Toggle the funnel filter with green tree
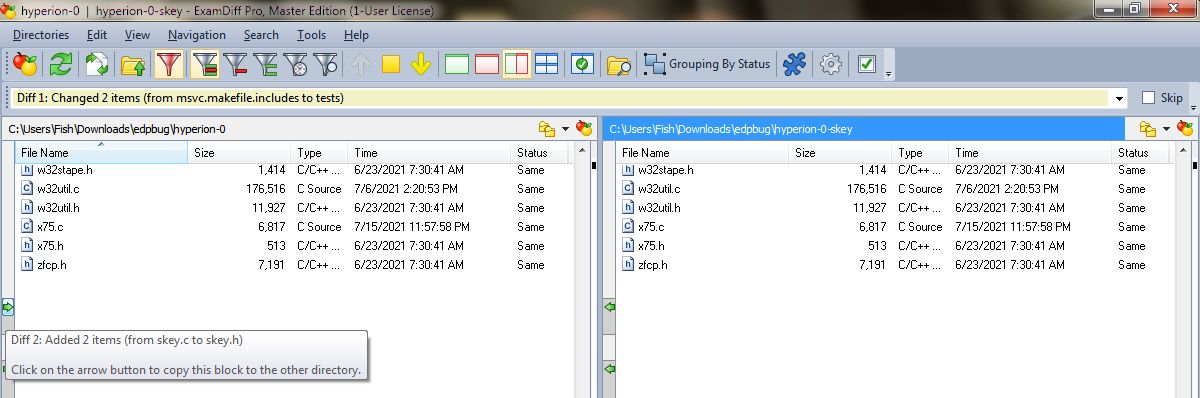This screenshot has width=1200, height=398. pyautogui.click(x=266, y=65)
